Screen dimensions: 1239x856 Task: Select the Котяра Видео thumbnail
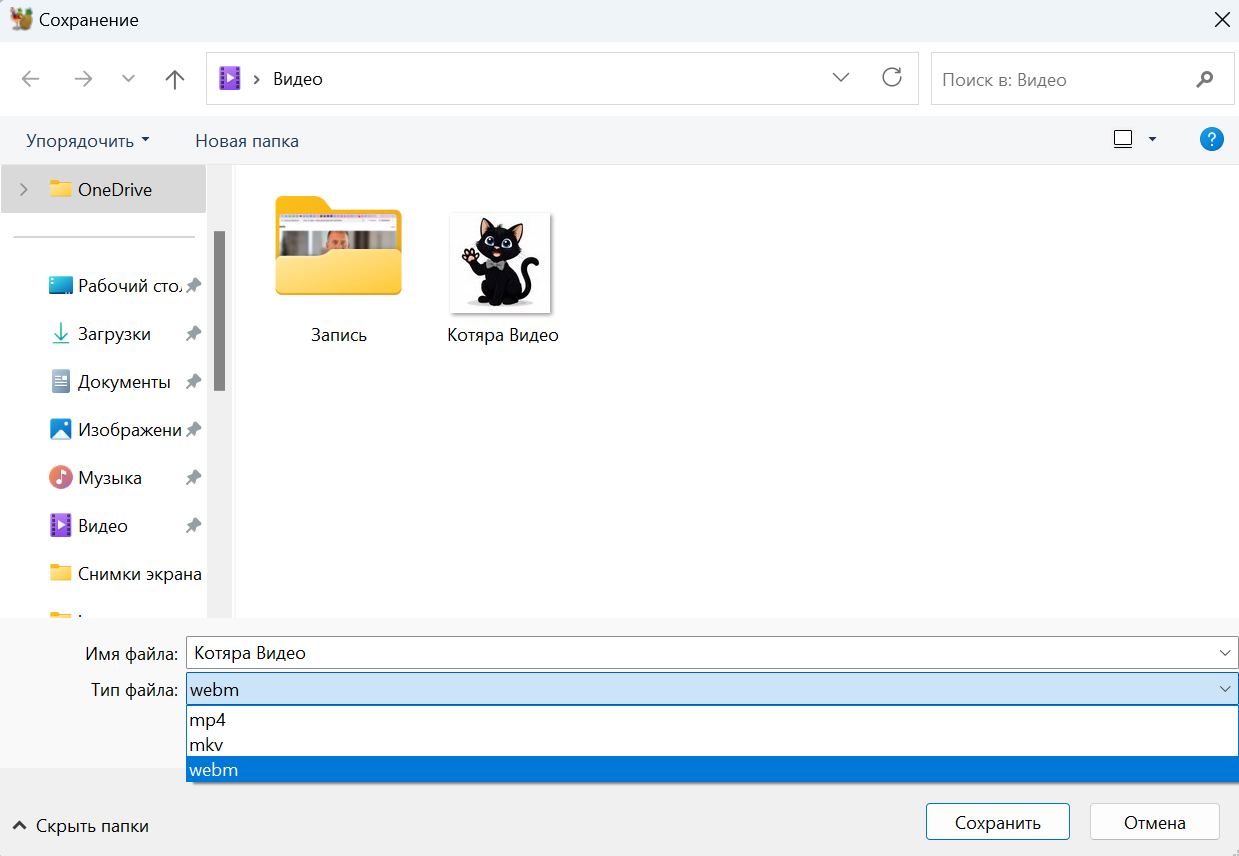pyautogui.click(x=501, y=263)
